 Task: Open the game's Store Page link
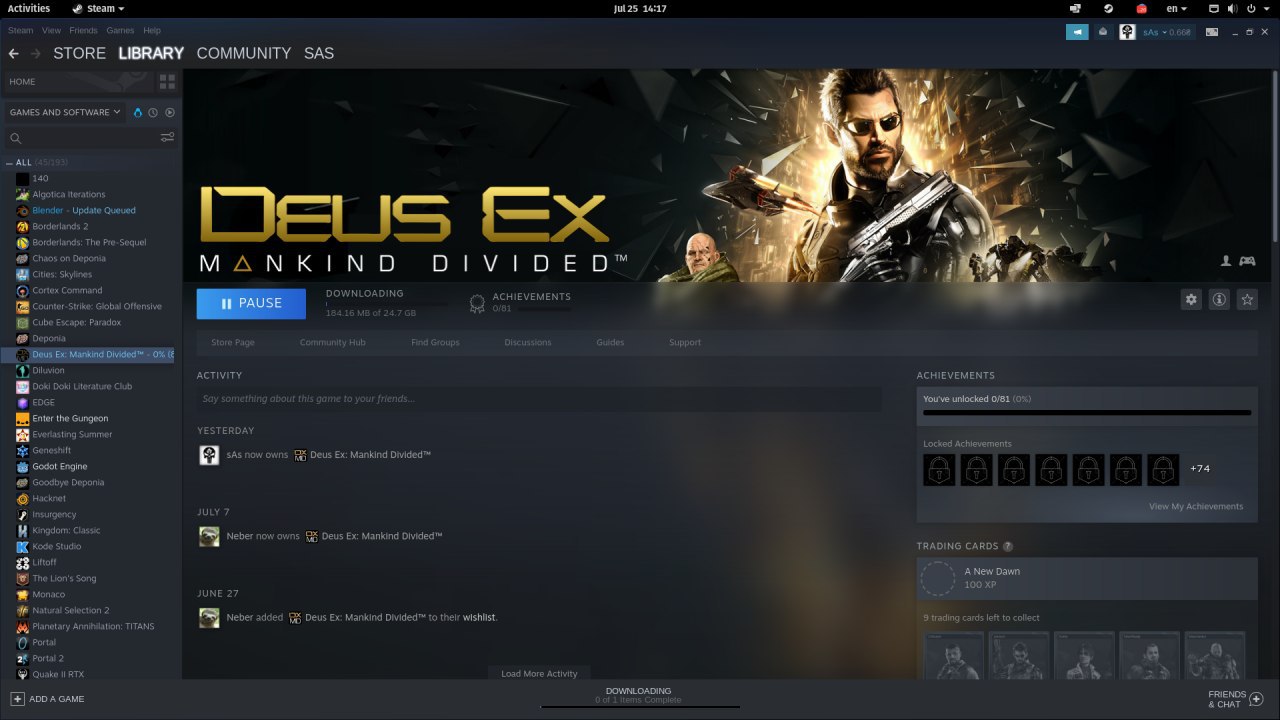[x=233, y=342]
